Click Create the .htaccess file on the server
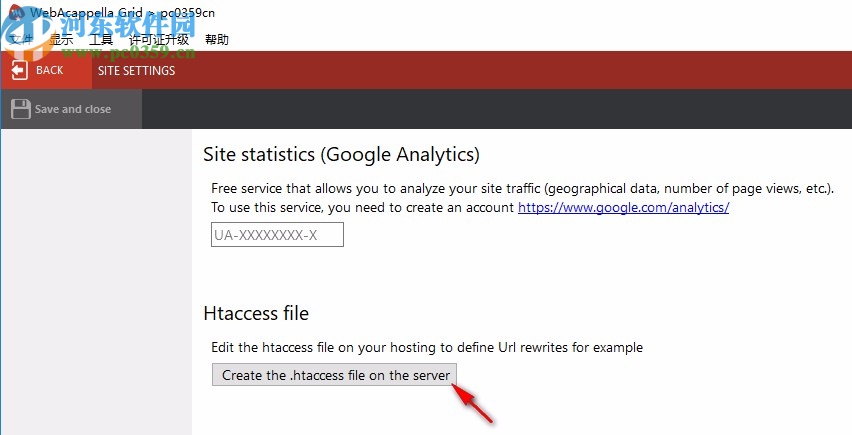This screenshot has width=852, height=435. coord(336,375)
